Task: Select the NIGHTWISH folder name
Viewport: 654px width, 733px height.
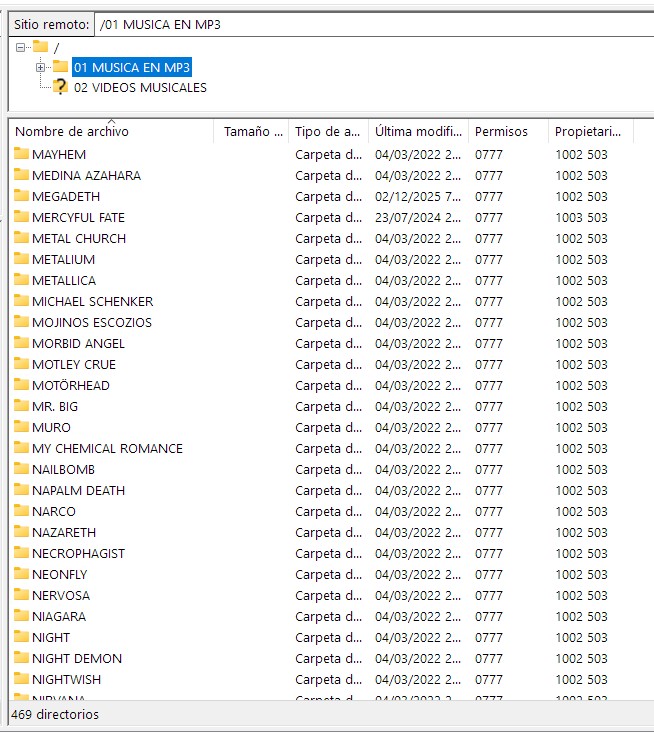Action: (66, 680)
